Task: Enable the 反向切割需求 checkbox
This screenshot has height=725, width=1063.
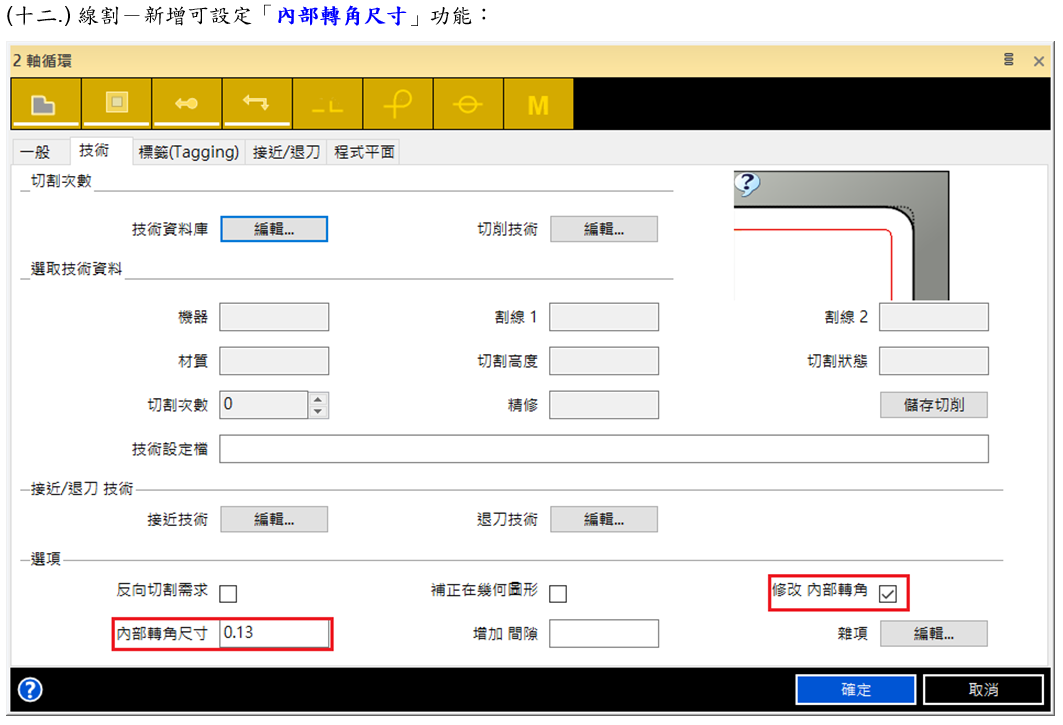Action: pos(228,593)
